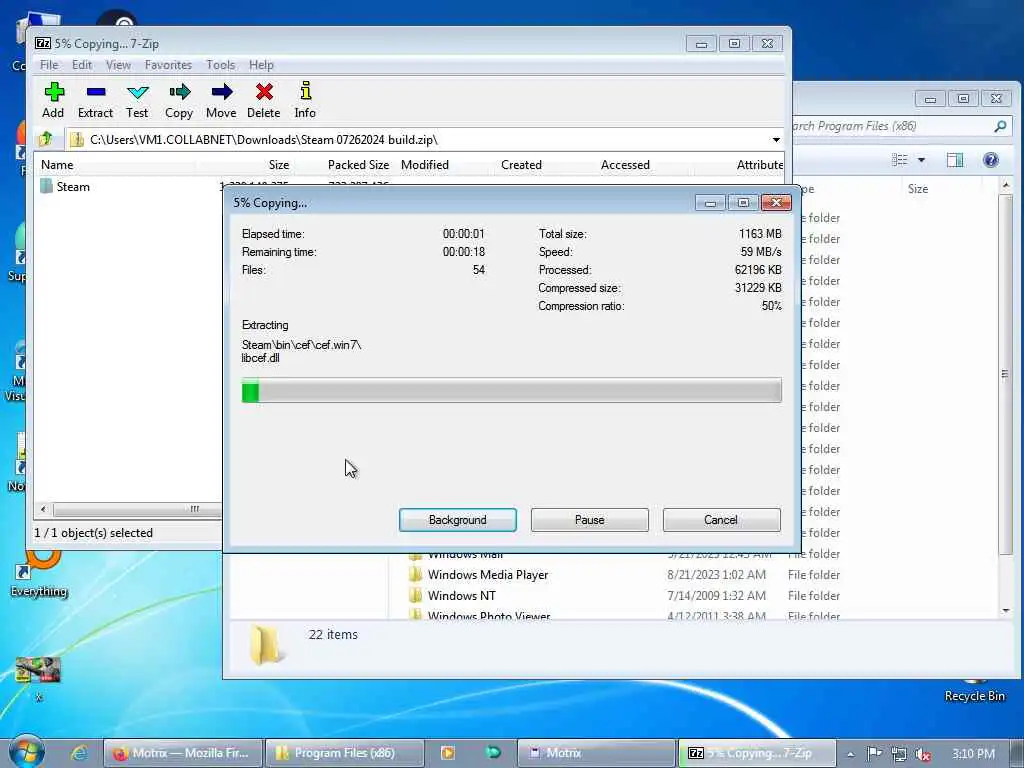Sort by Packed Size column
This screenshot has height=768, width=1024.
tap(358, 165)
